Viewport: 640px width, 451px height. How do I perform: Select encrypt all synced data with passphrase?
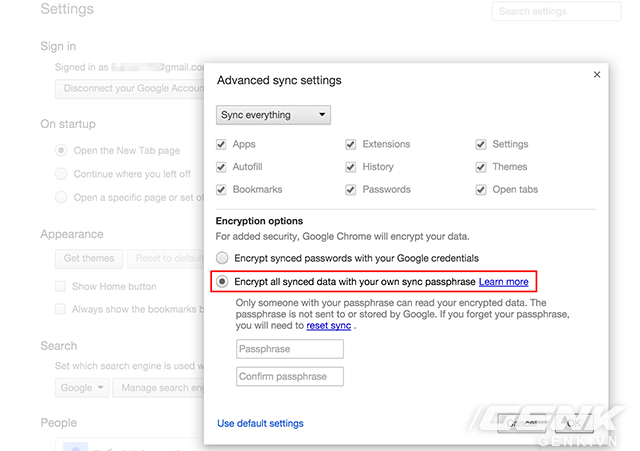pyautogui.click(x=222, y=282)
